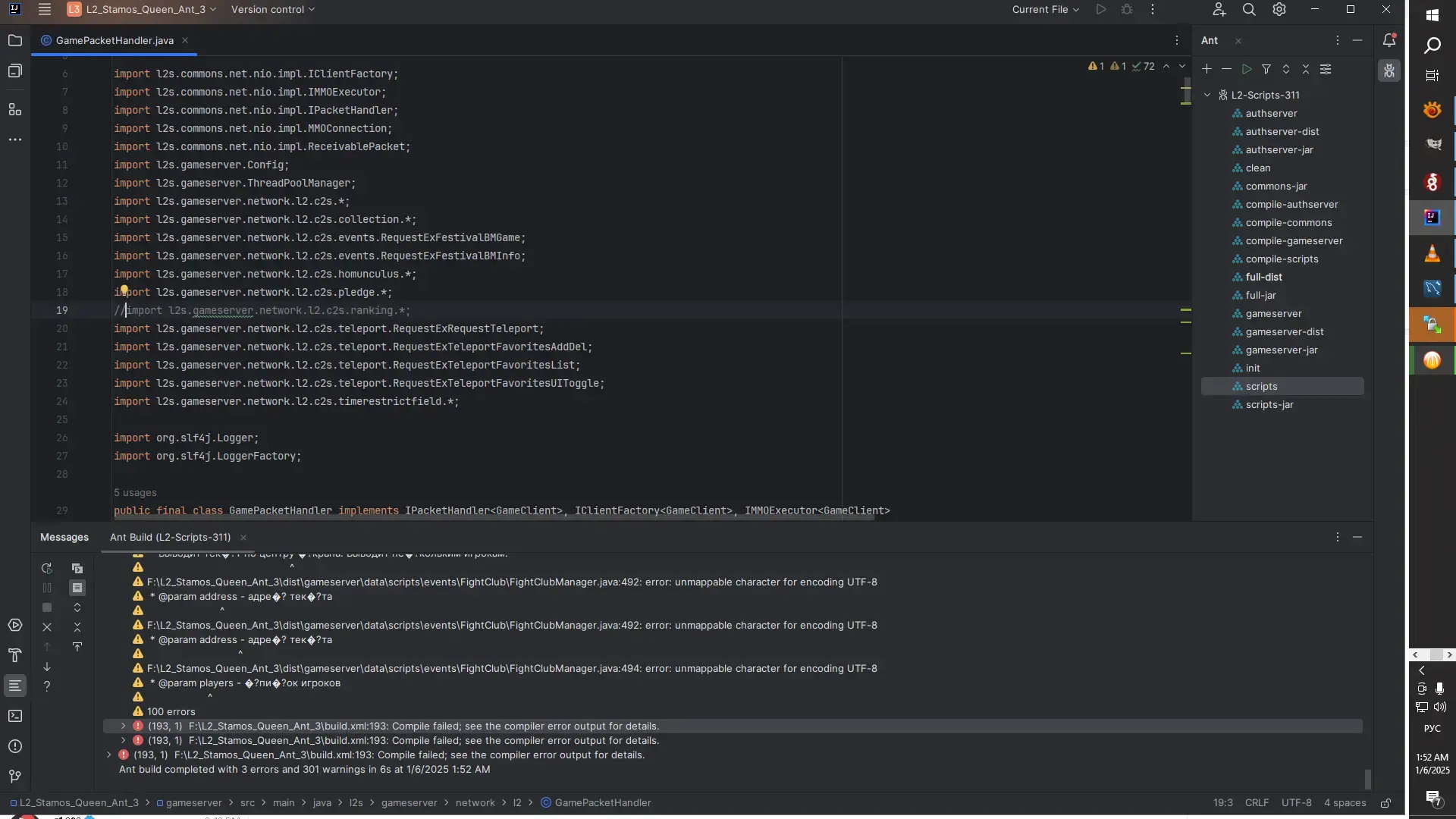Open CRLF line separator selector
Image resolution: width=1456 pixels, height=819 pixels.
coord(1257,802)
